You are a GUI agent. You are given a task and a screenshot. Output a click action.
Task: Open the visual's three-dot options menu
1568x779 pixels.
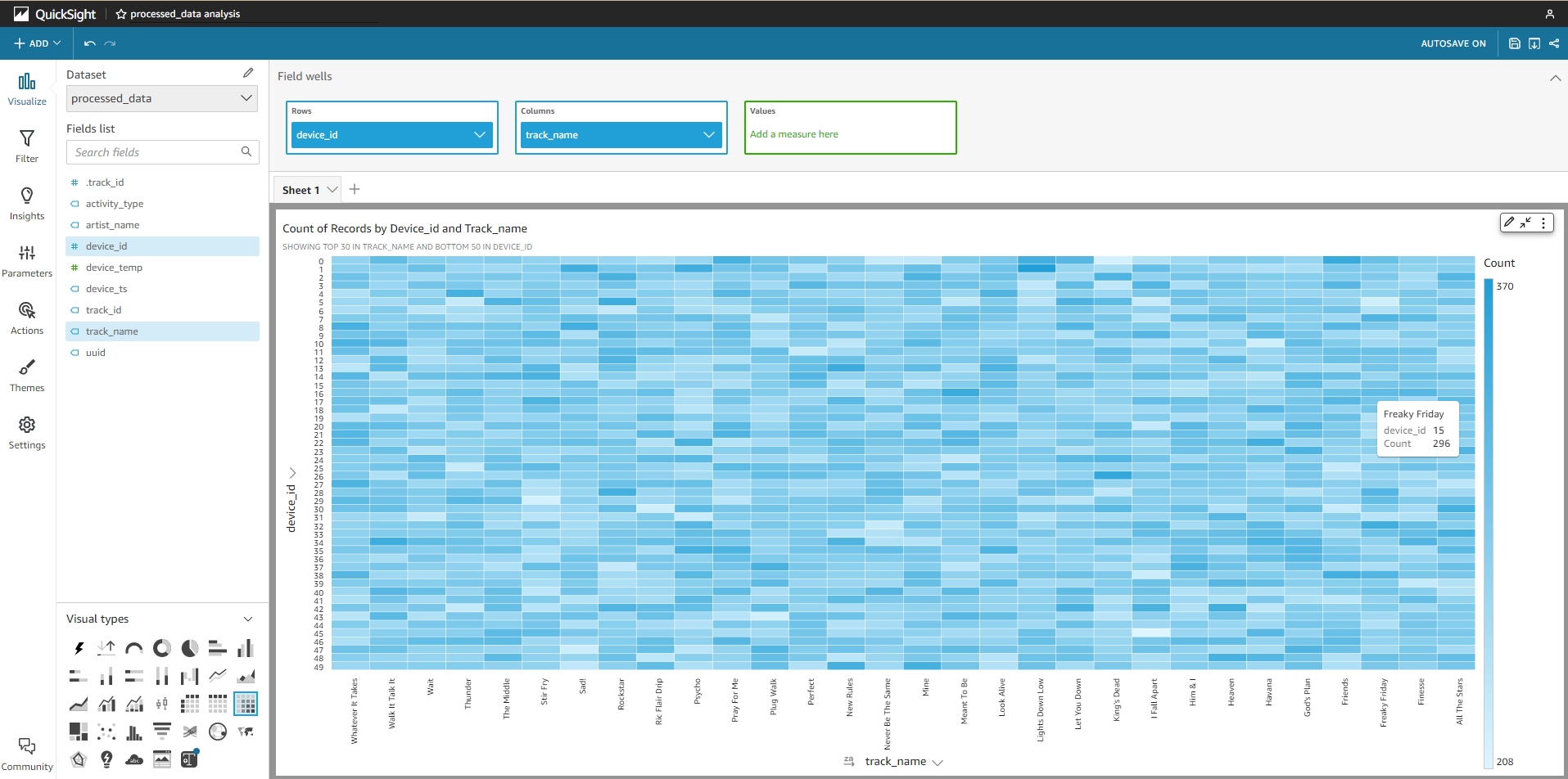[x=1543, y=223]
